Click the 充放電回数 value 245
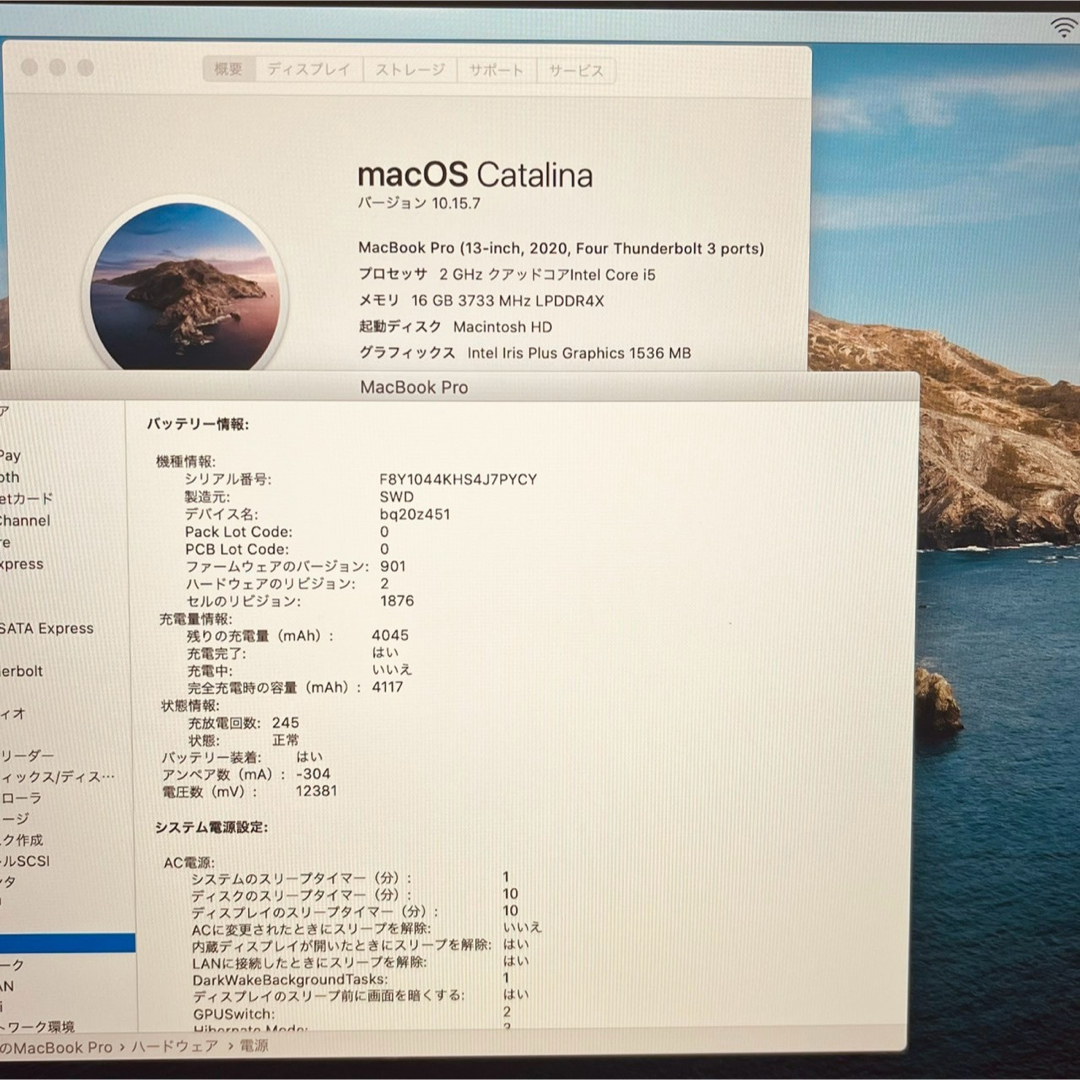Image resolution: width=1080 pixels, height=1080 pixels. click(x=285, y=723)
